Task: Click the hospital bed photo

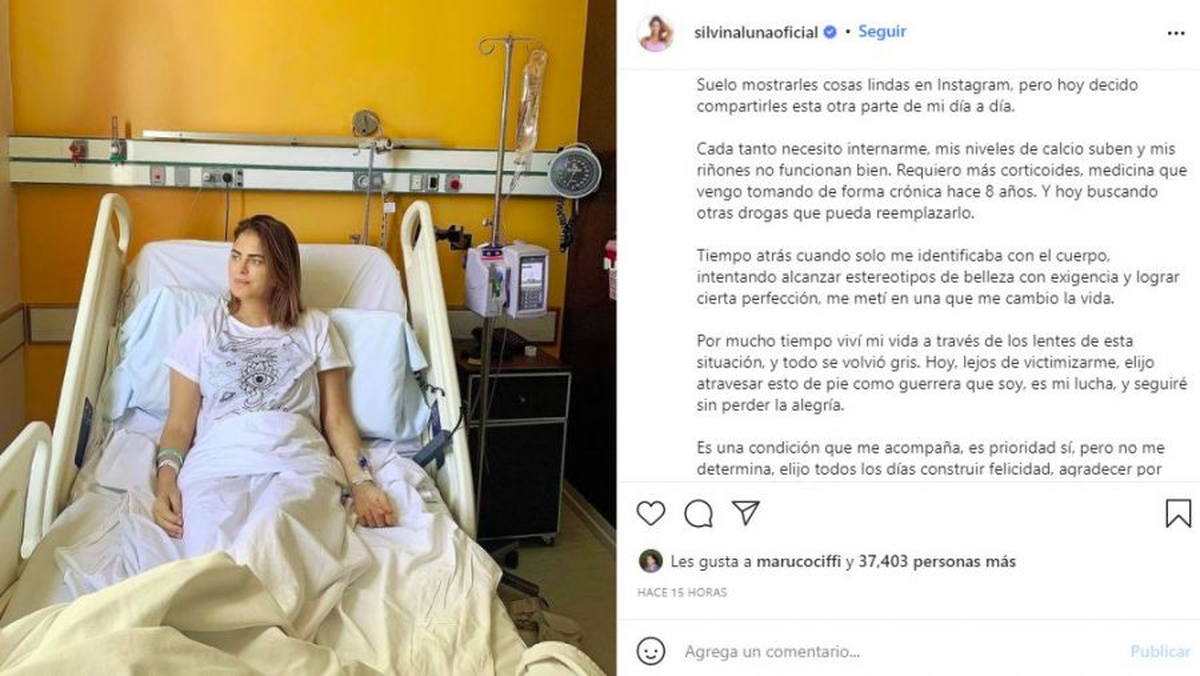Action: [x=308, y=338]
